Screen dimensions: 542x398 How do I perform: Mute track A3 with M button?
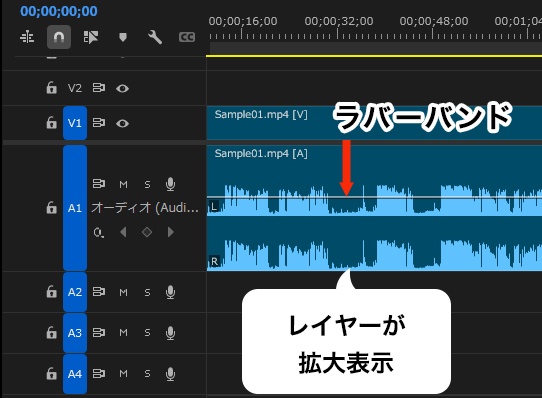[x=123, y=333]
